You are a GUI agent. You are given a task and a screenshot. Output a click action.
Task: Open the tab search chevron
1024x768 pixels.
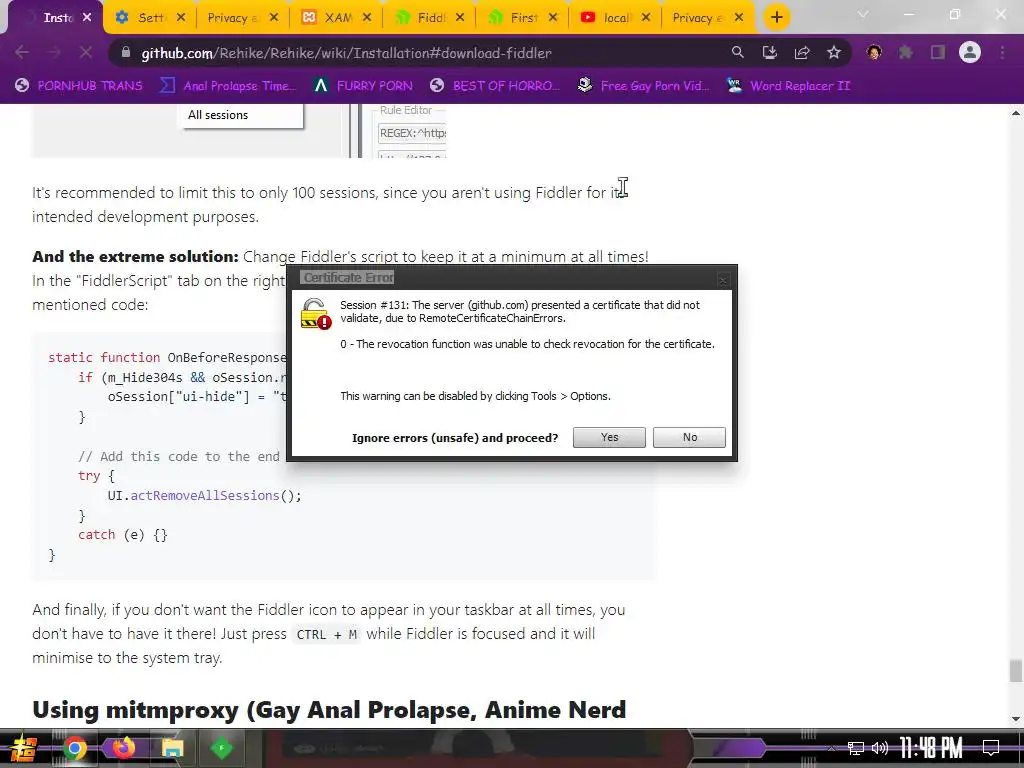pos(863,14)
